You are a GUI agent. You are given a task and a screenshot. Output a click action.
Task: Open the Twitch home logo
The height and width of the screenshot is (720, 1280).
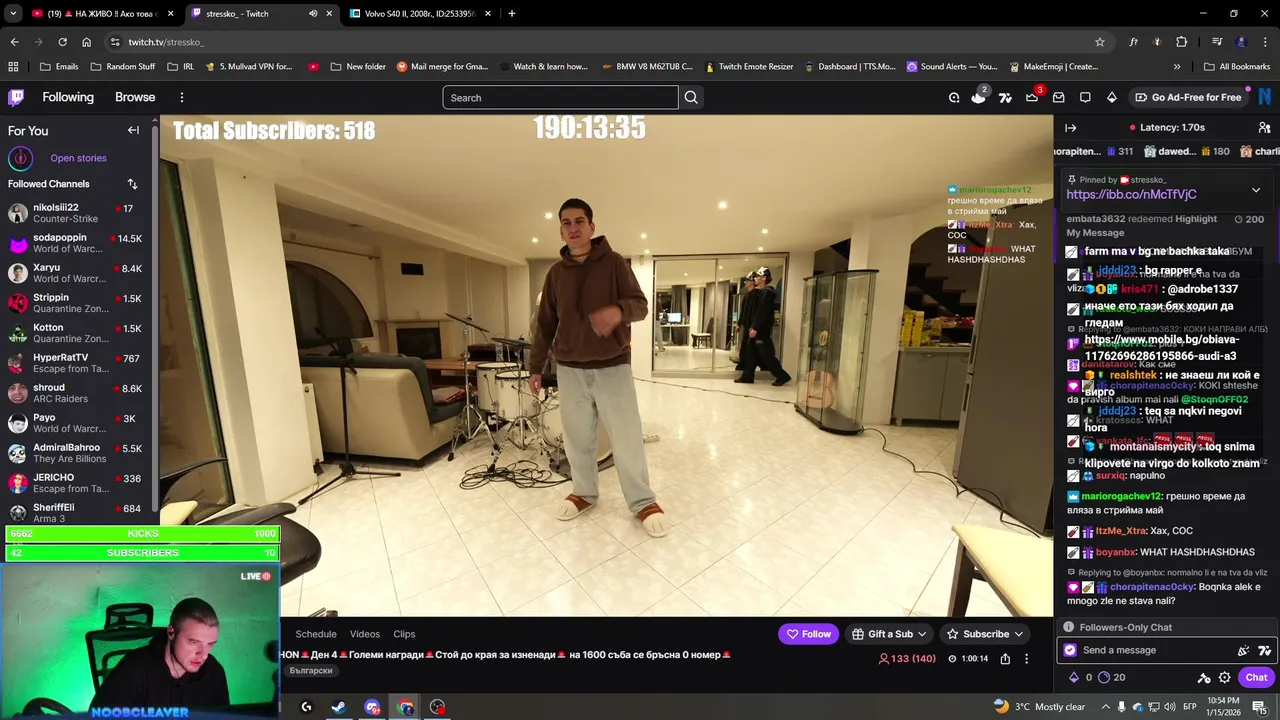pos(16,97)
